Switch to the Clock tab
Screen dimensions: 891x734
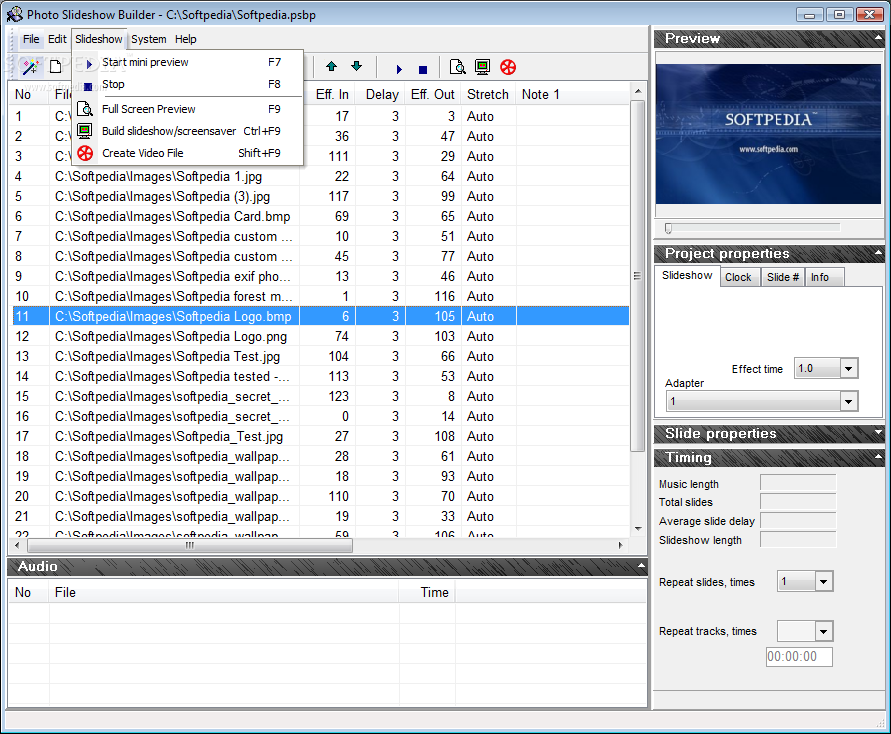coord(738,277)
